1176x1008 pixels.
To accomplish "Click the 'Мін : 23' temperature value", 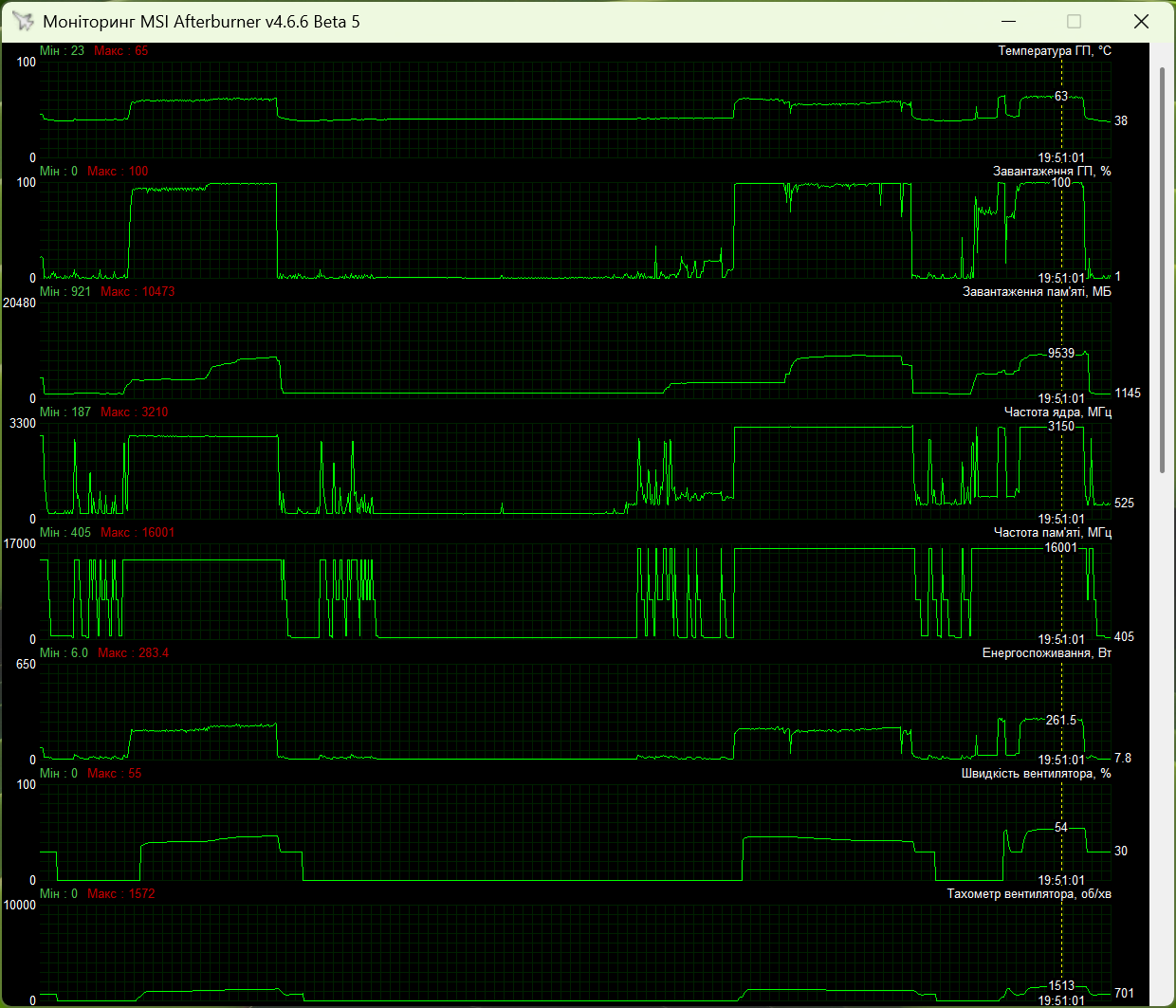I will pos(62,51).
